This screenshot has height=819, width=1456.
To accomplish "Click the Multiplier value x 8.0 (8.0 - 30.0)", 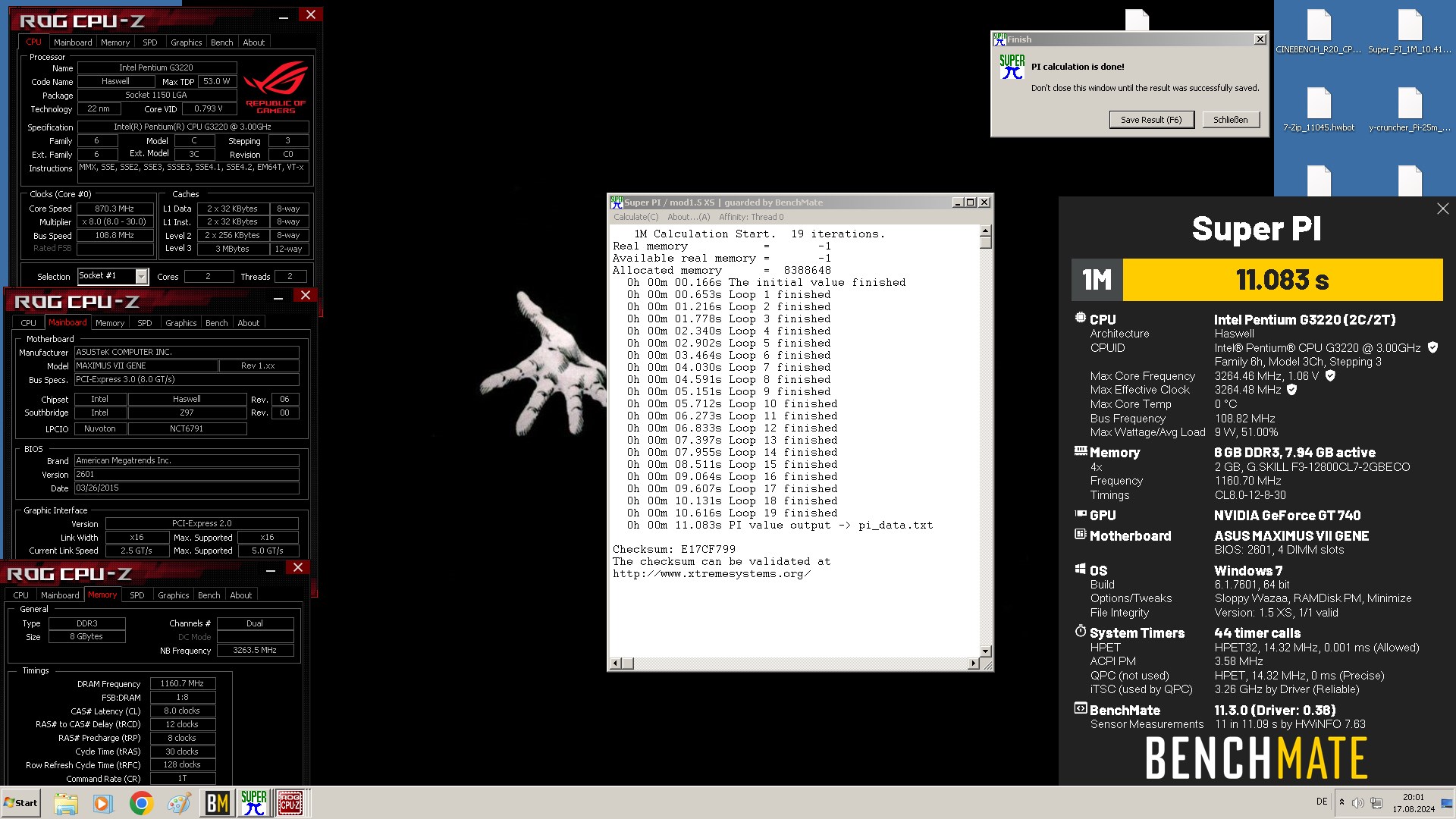I will (x=115, y=222).
